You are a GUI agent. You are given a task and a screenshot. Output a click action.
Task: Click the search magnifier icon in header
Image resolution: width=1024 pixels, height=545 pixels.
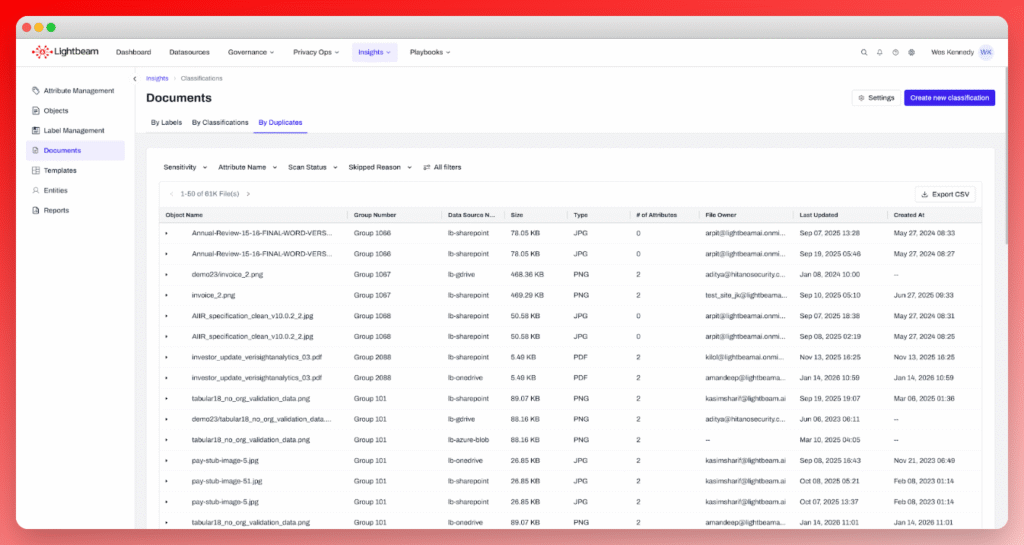tap(864, 52)
